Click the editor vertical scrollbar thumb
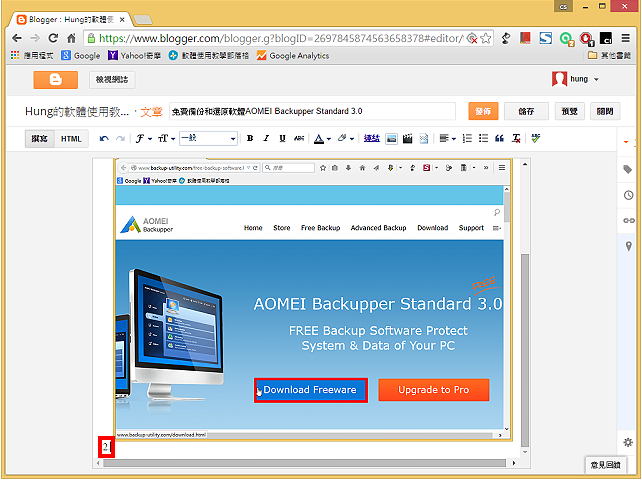This screenshot has width=642, height=482. click(x=525, y=350)
